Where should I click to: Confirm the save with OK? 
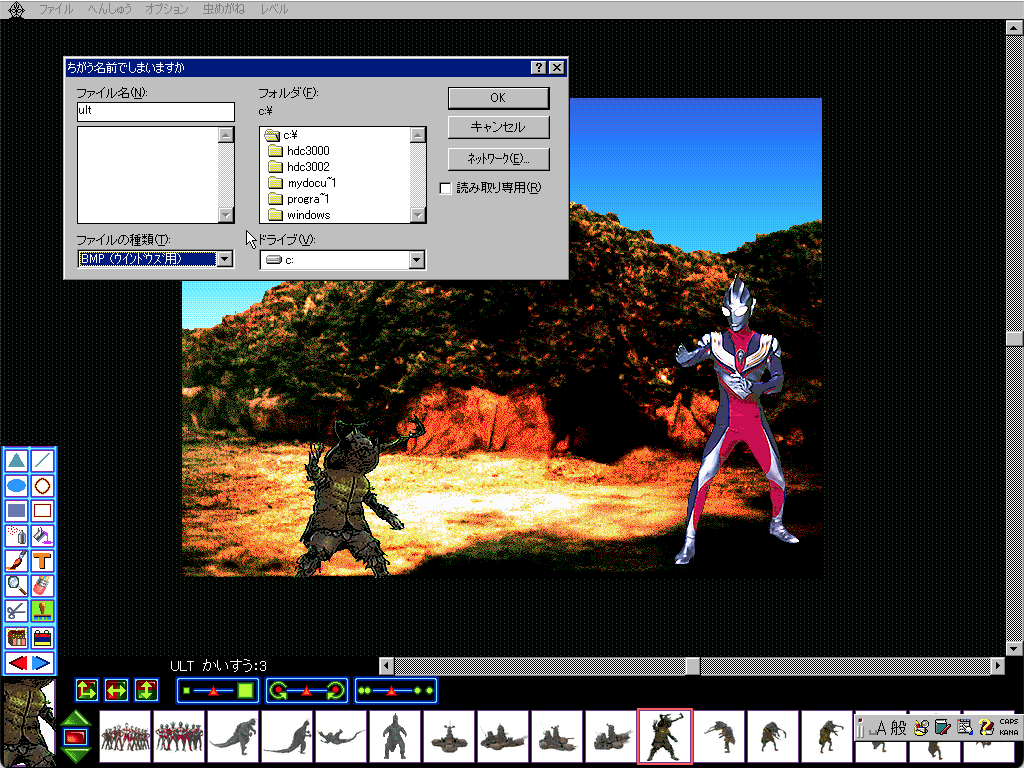[498, 98]
